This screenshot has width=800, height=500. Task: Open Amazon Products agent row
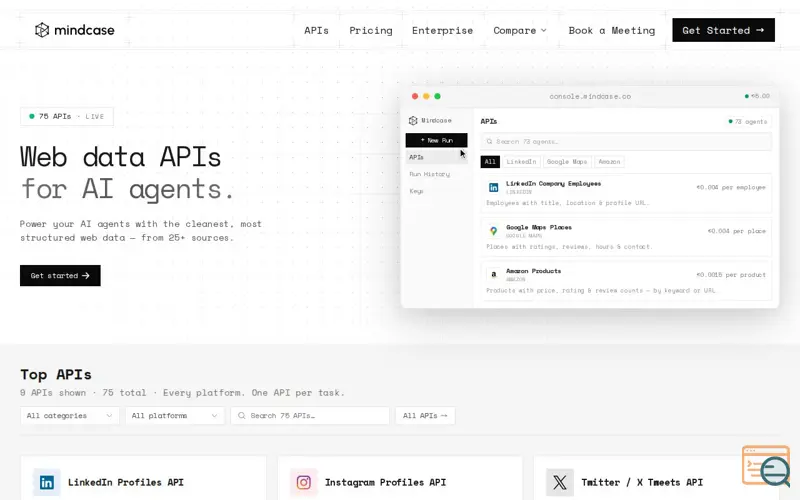(x=626, y=281)
